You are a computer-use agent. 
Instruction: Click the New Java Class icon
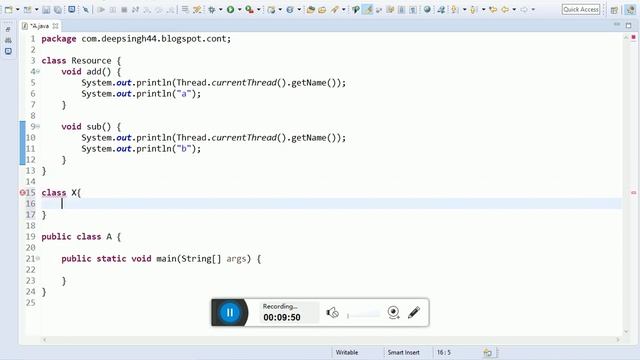point(290,9)
